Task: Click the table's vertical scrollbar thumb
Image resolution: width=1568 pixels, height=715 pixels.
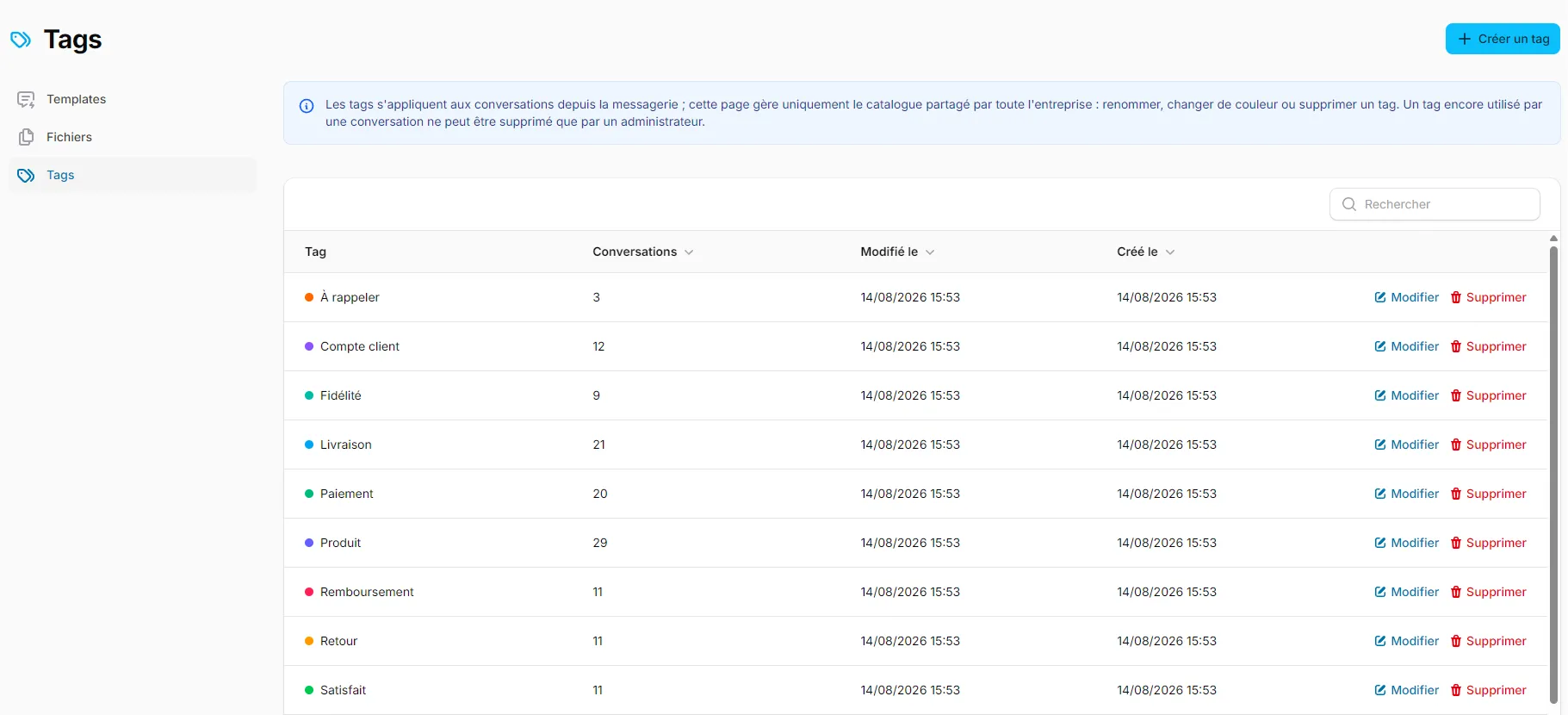Action: pyautogui.click(x=1553, y=474)
